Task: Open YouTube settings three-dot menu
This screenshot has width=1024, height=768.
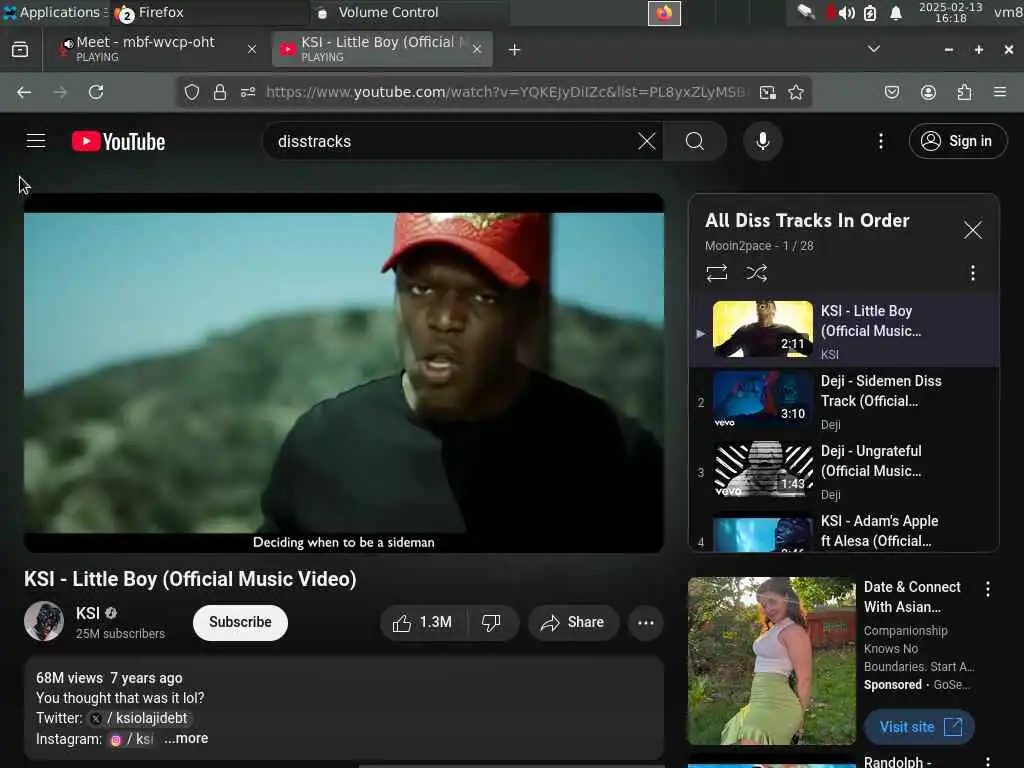Action: [x=880, y=141]
